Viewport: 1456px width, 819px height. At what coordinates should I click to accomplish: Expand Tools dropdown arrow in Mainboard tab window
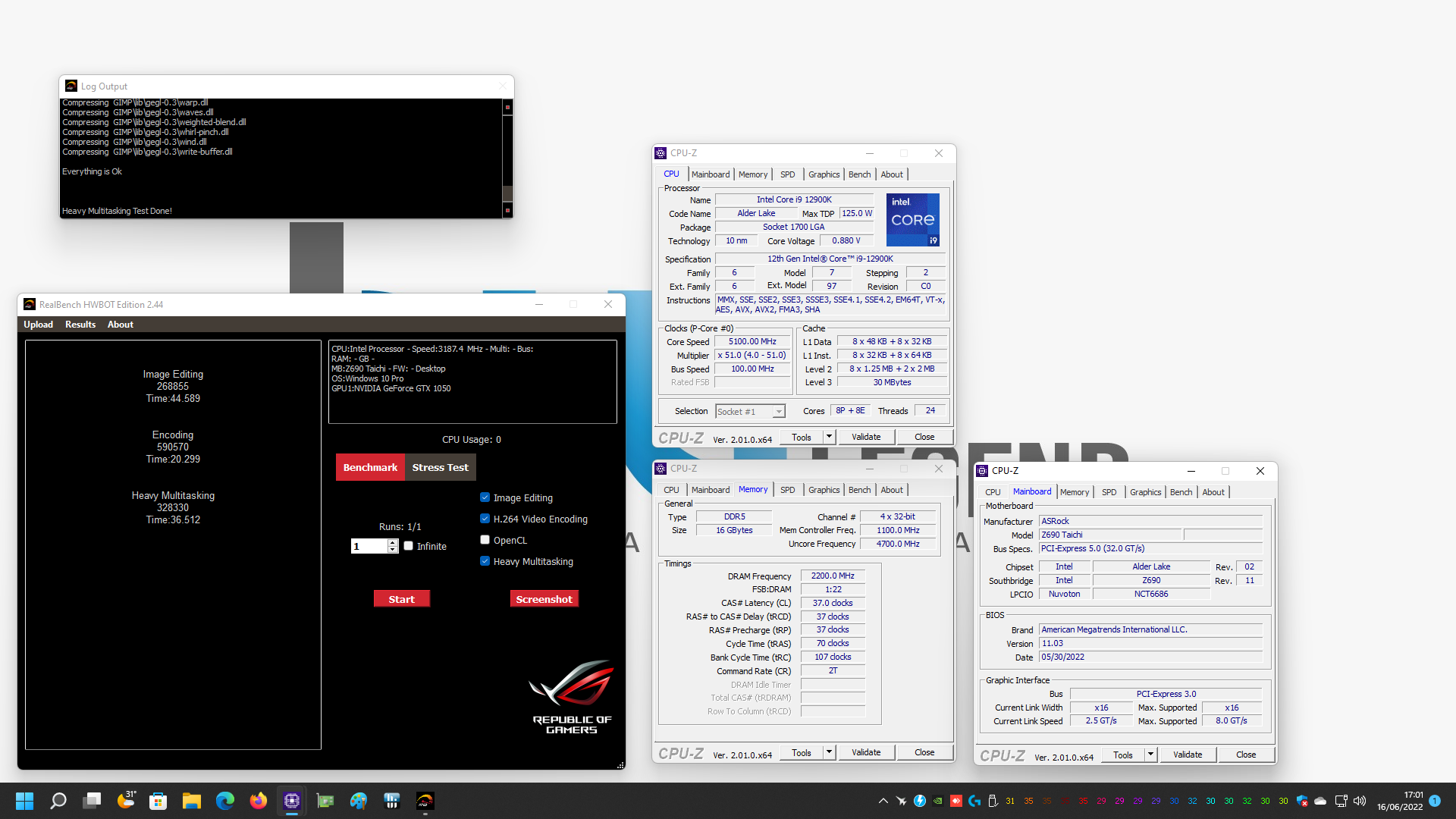coord(1150,755)
